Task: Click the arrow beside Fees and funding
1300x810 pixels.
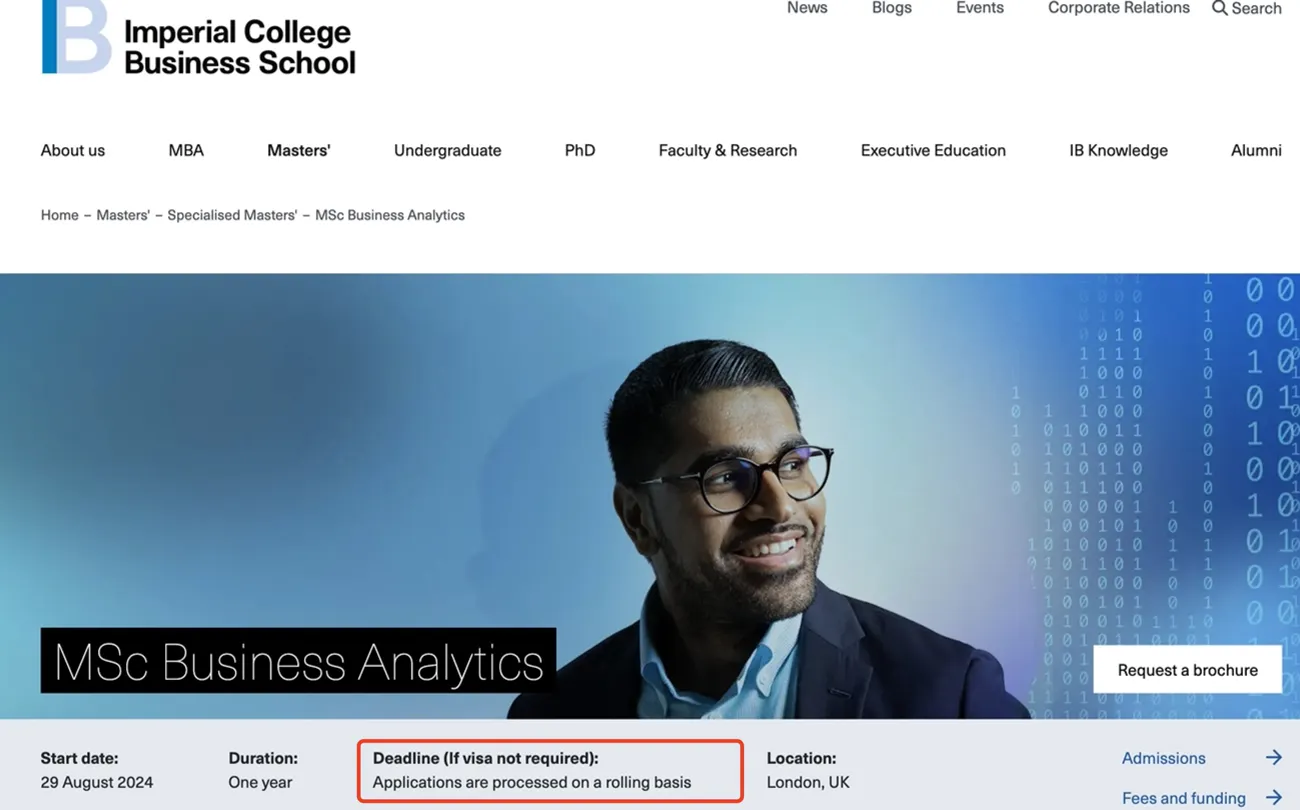Action: point(1273,797)
